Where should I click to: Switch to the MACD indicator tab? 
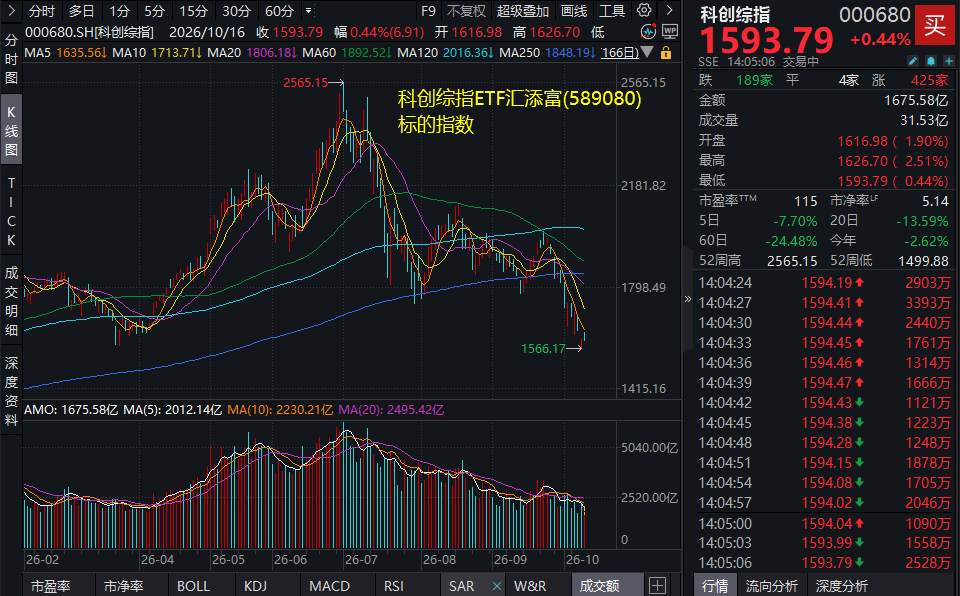[329, 586]
